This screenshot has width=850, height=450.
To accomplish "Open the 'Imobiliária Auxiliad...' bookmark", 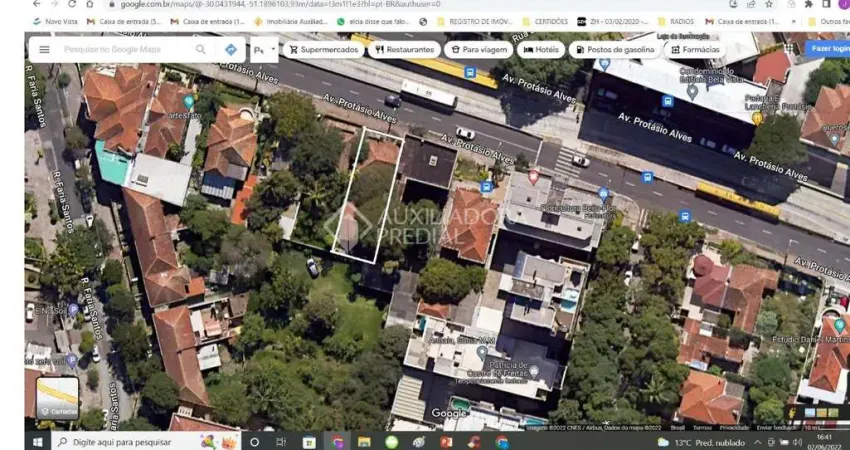I will tap(291, 22).
